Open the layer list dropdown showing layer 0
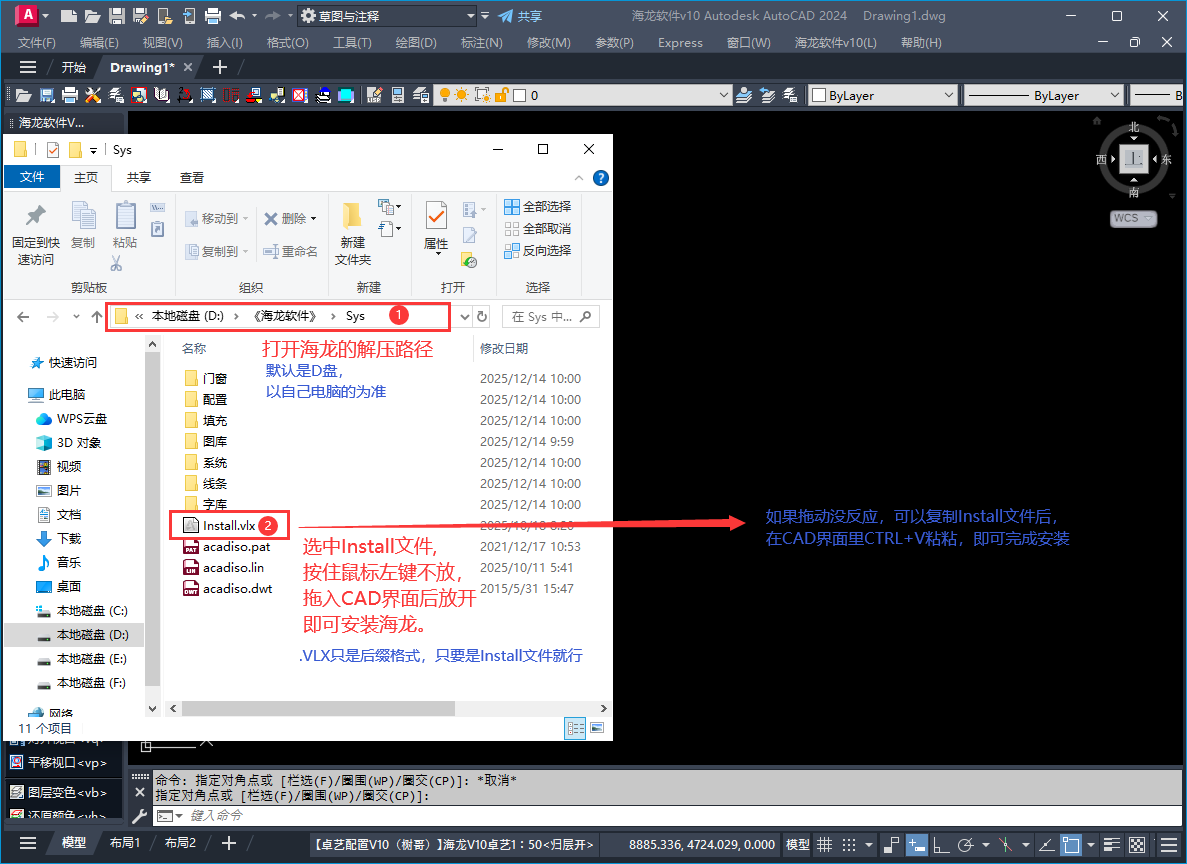 click(x=724, y=95)
